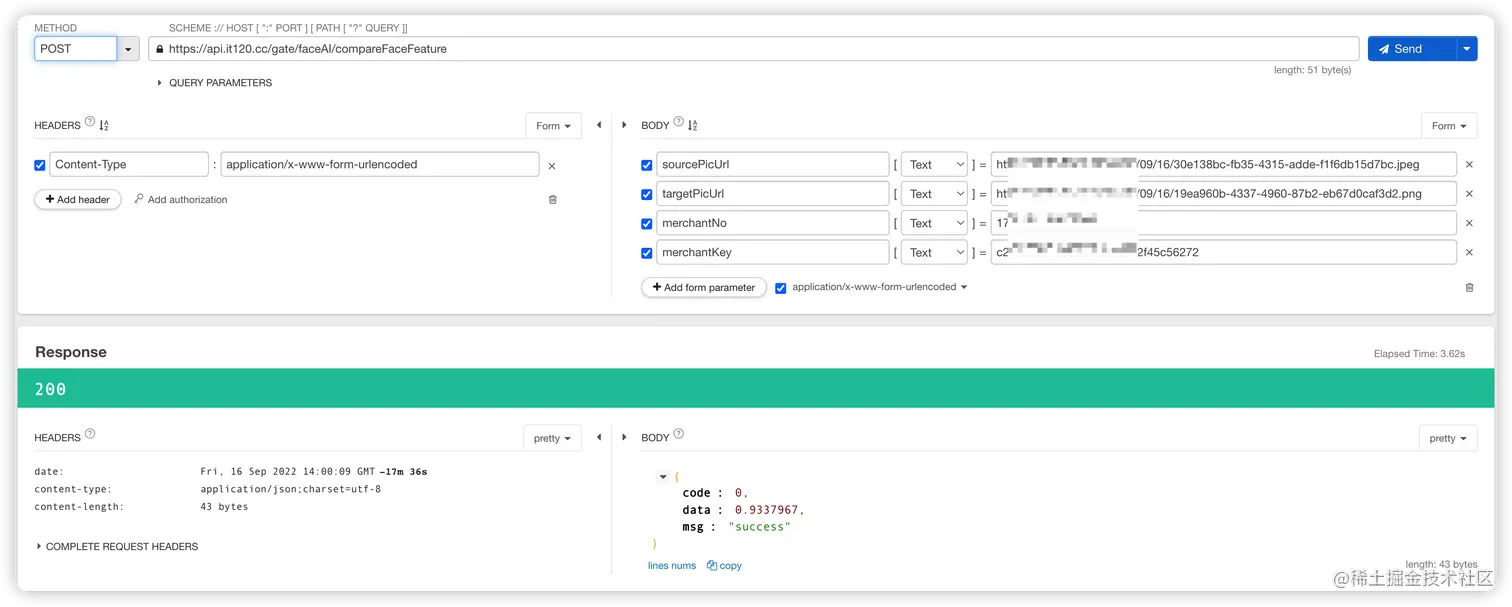The width and height of the screenshot is (1512, 607).
Task: Remove the sourcePicUrl parameter row
Action: pos(1469,165)
